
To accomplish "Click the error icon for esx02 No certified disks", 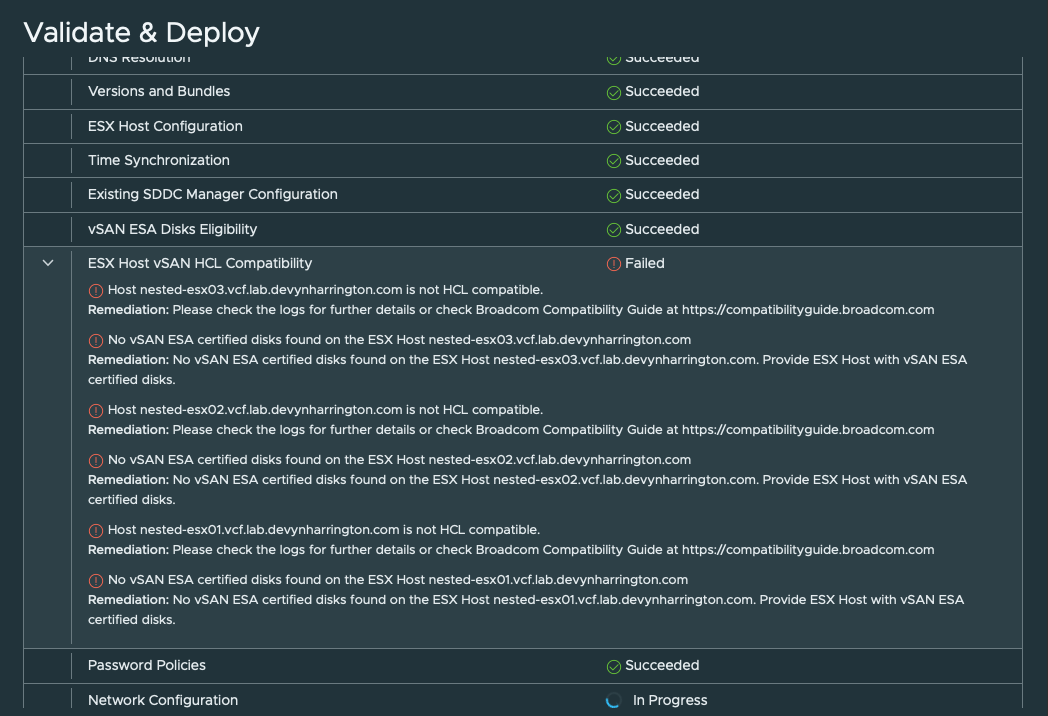I will tap(96, 461).
